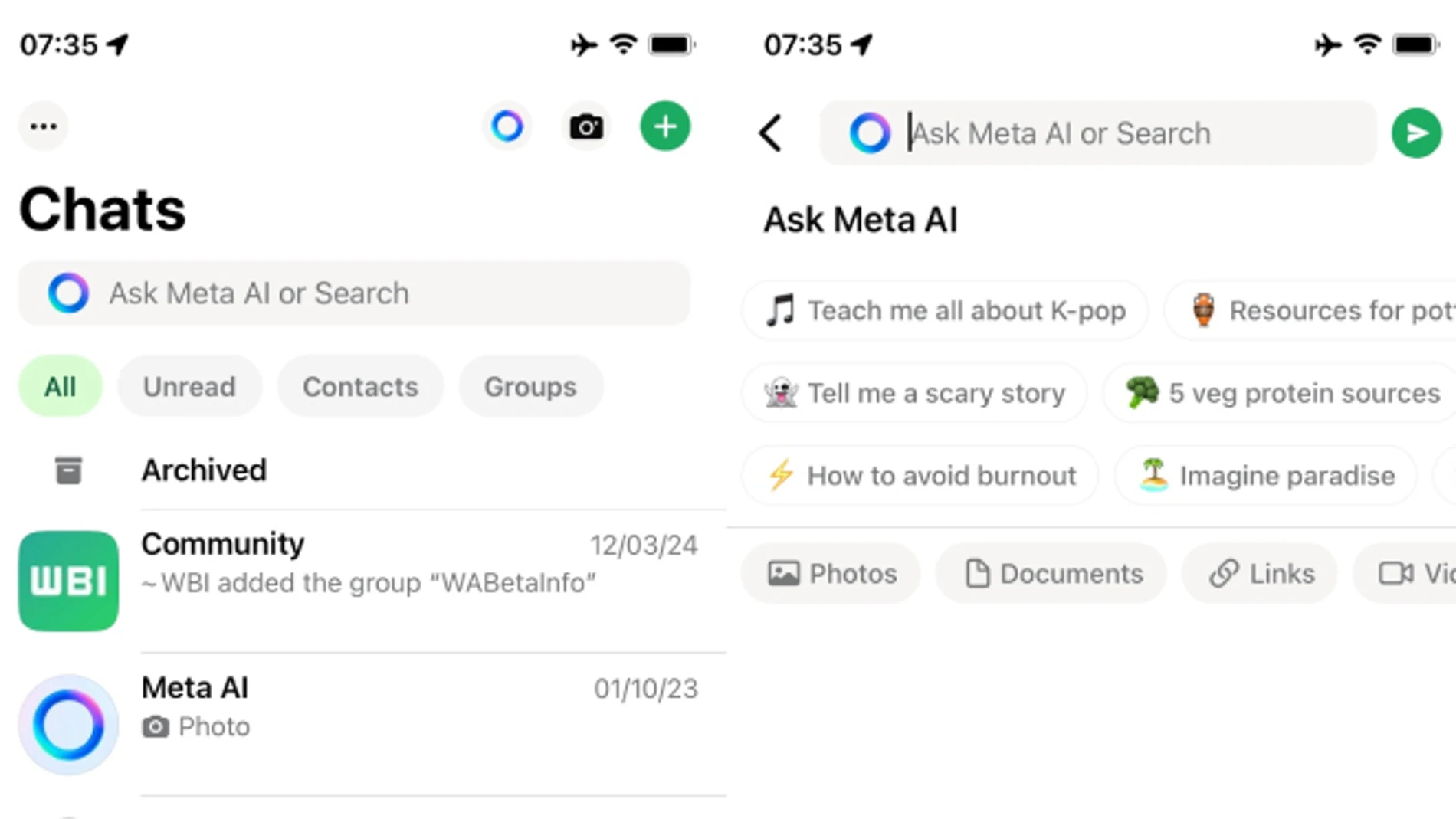
Task: Open the camera from Chats header
Action: click(x=586, y=126)
